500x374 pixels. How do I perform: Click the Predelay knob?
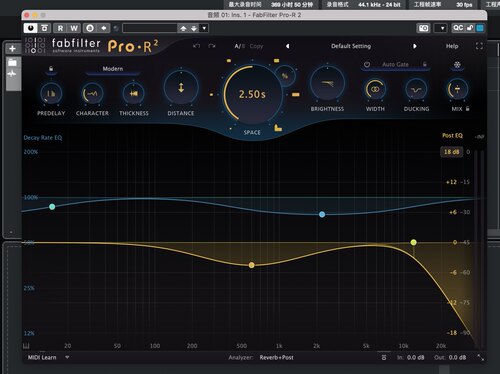[x=51, y=94]
